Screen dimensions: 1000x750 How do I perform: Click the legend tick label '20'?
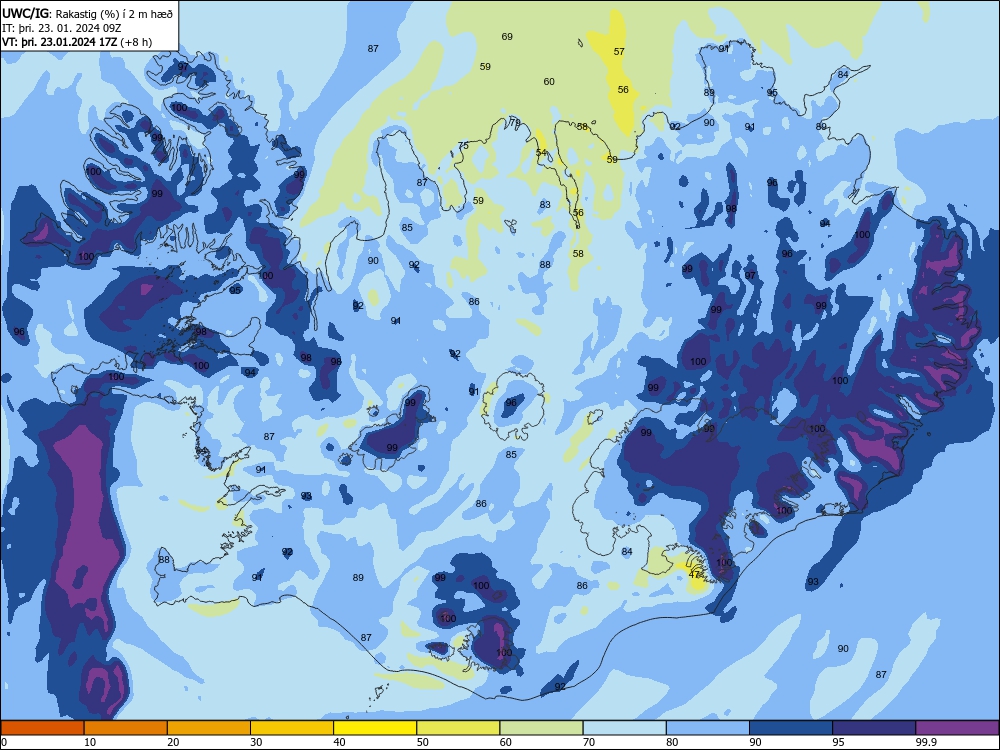pyautogui.click(x=173, y=742)
